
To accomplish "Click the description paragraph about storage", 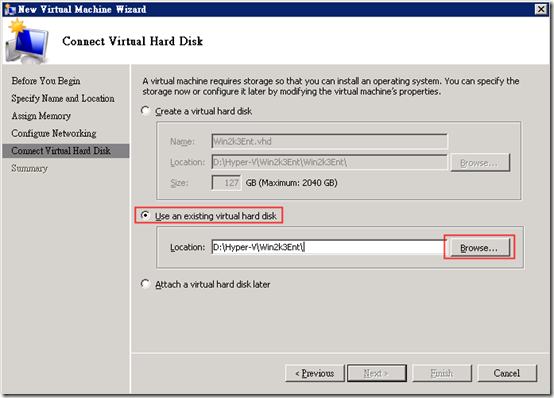I will [x=331, y=86].
